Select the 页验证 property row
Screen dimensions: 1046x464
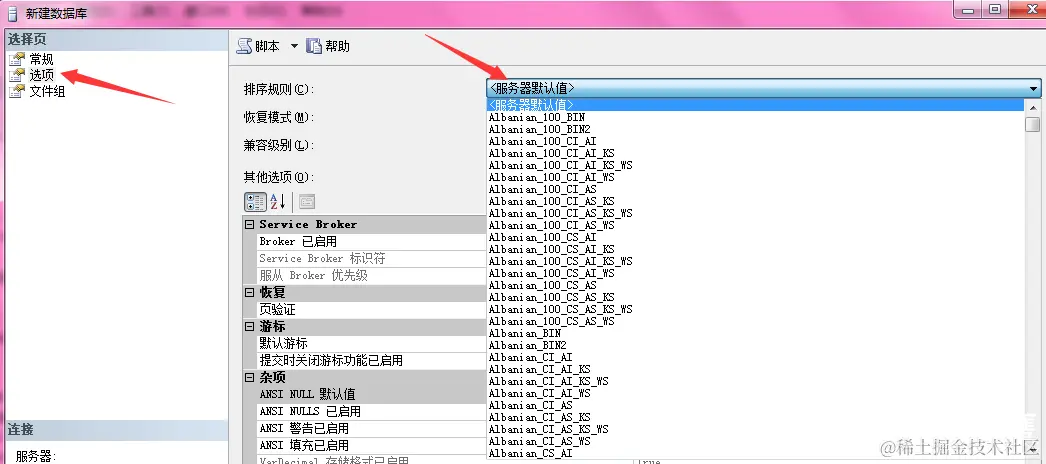coord(372,310)
